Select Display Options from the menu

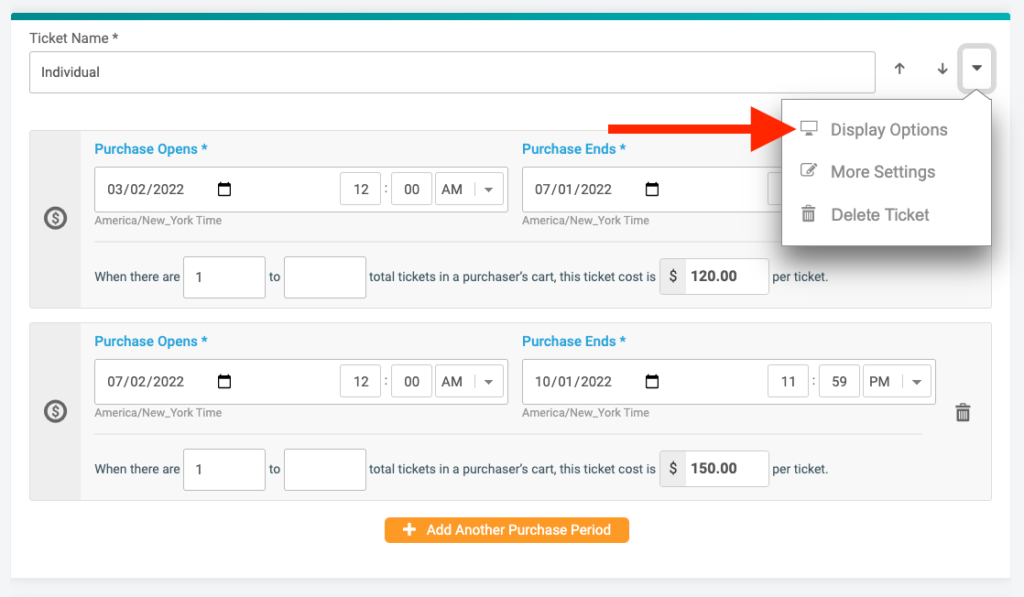pos(888,130)
